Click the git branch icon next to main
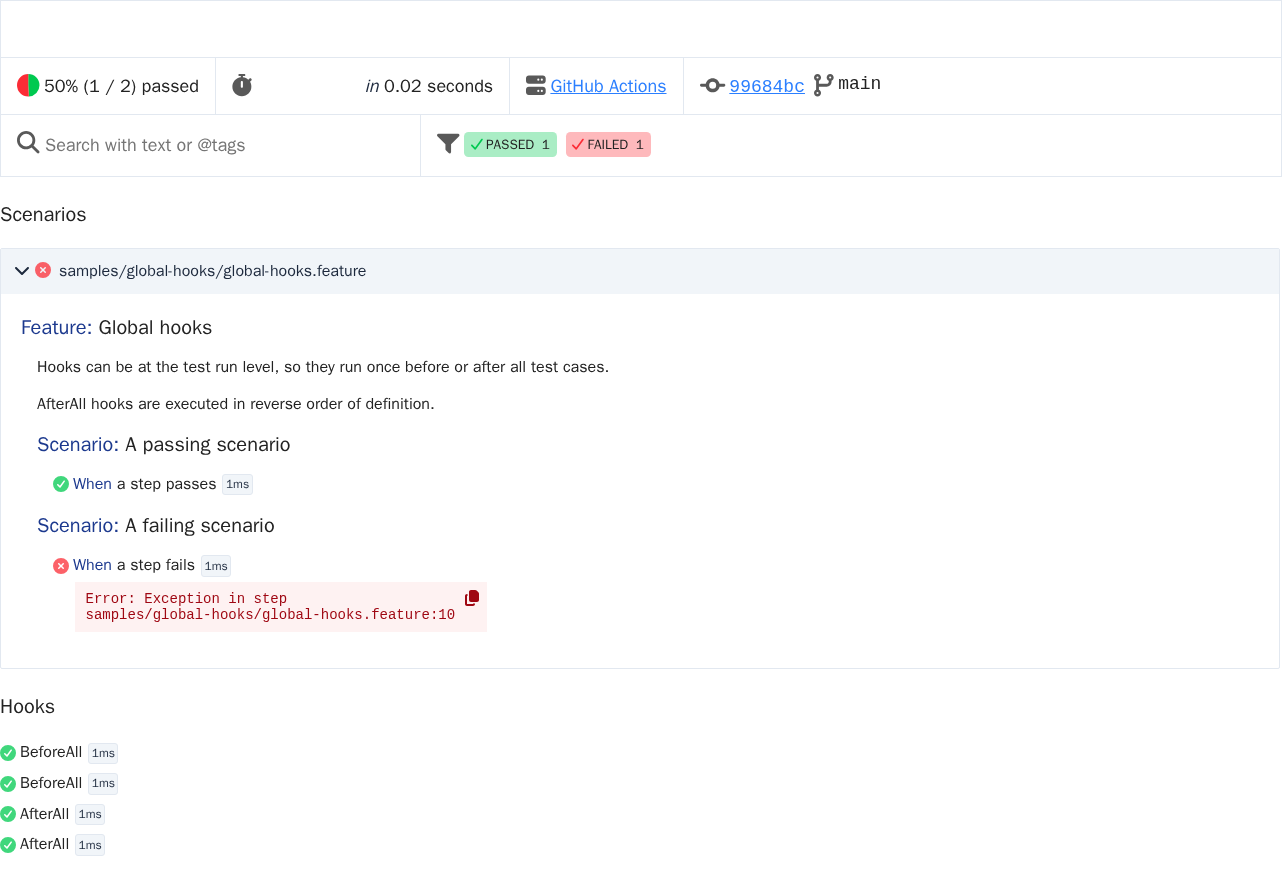The width and height of the screenshot is (1282, 879). click(823, 85)
